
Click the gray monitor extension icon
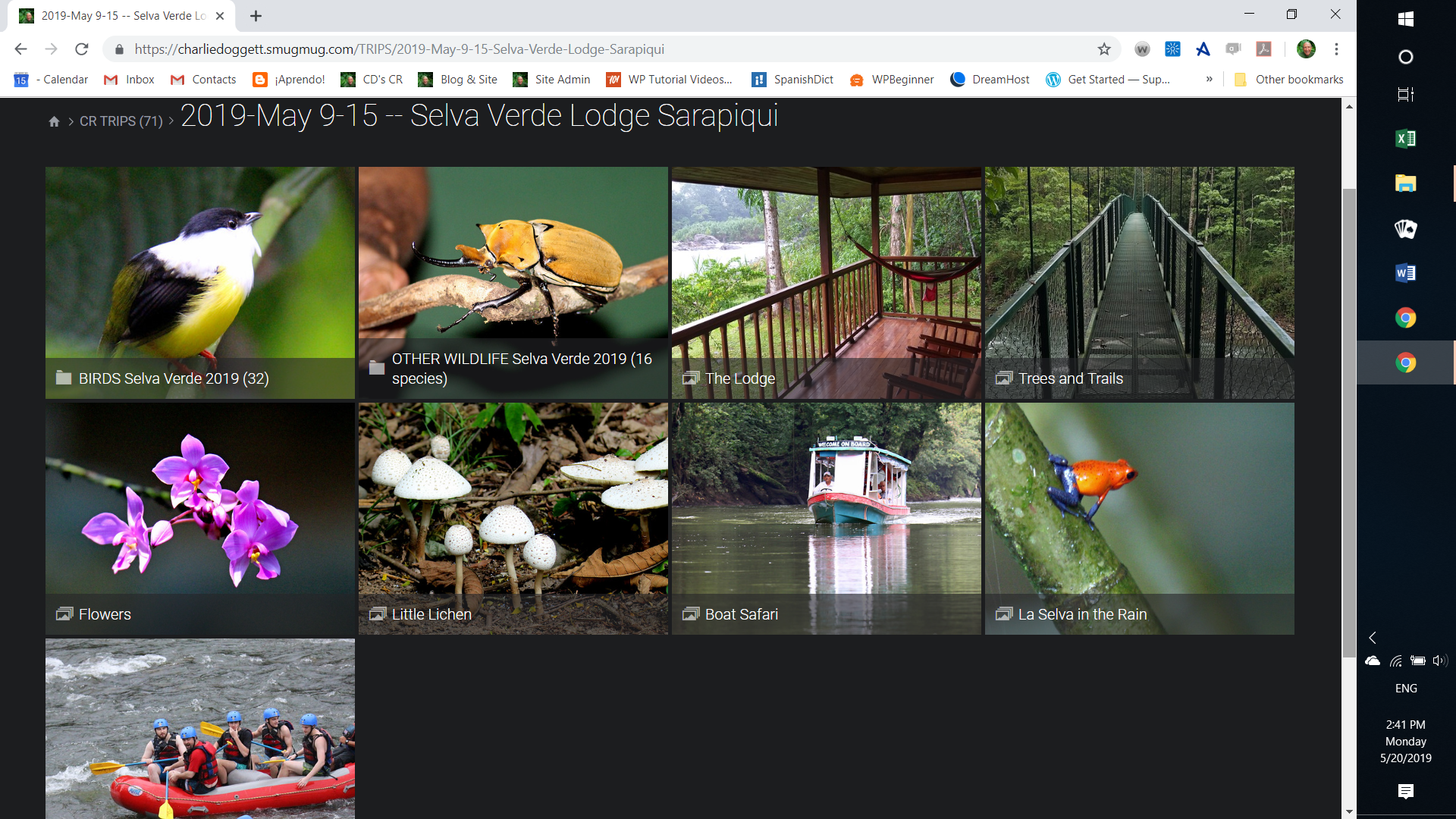1233,49
